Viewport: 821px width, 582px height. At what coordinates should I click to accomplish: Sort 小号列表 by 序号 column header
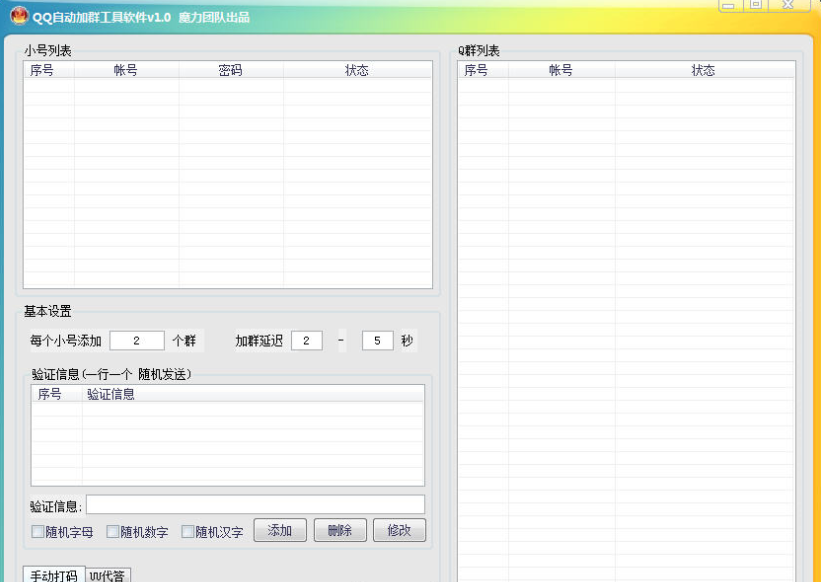[49, 70]
